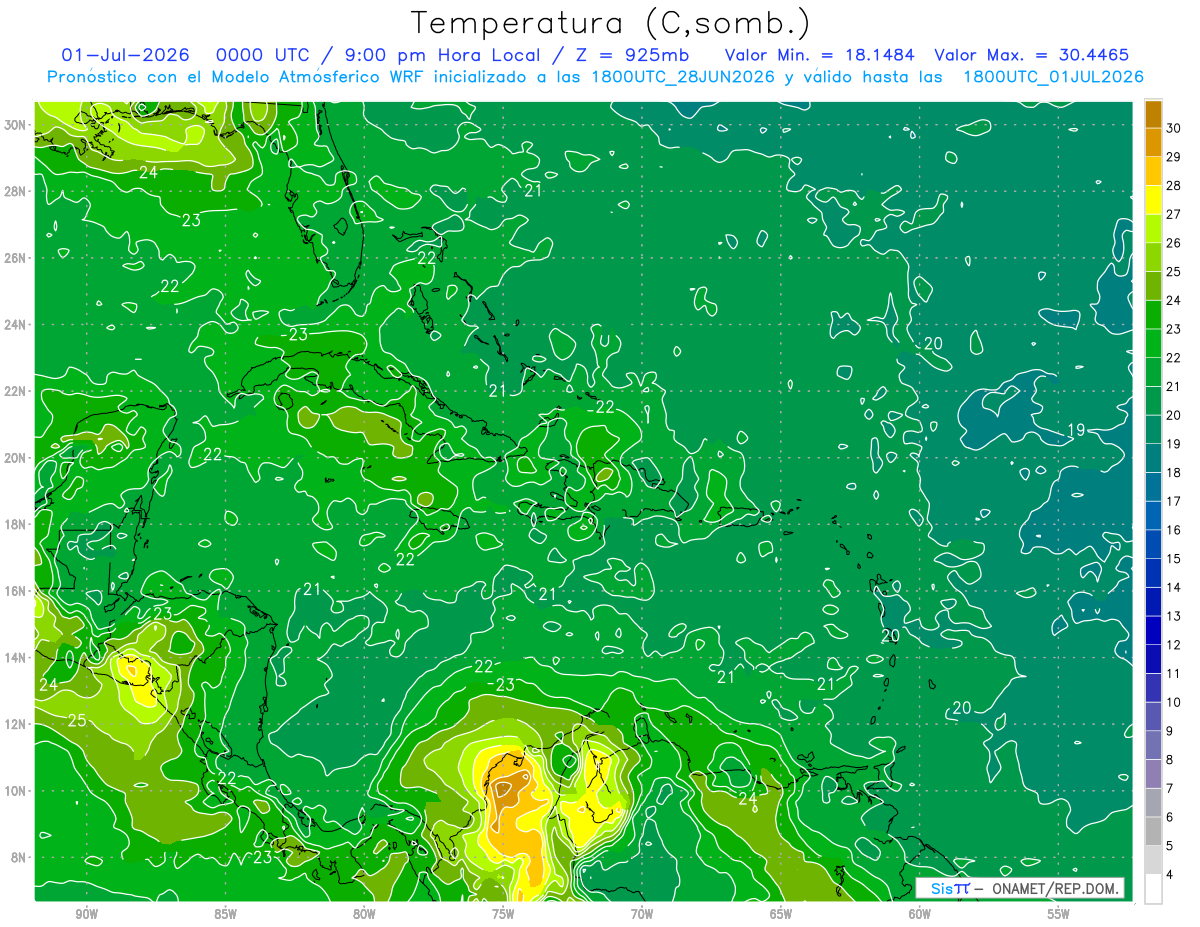The width and height of the screenshot is (1200, 927).
Task: Click the colorbar label "15"
Action: (x=1174, y=558)
